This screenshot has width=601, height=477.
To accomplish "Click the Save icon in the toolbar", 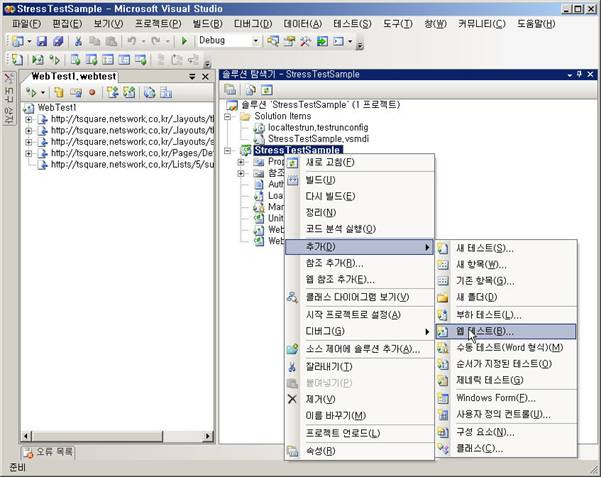I will pyautogui.click(x=42, y=41).
